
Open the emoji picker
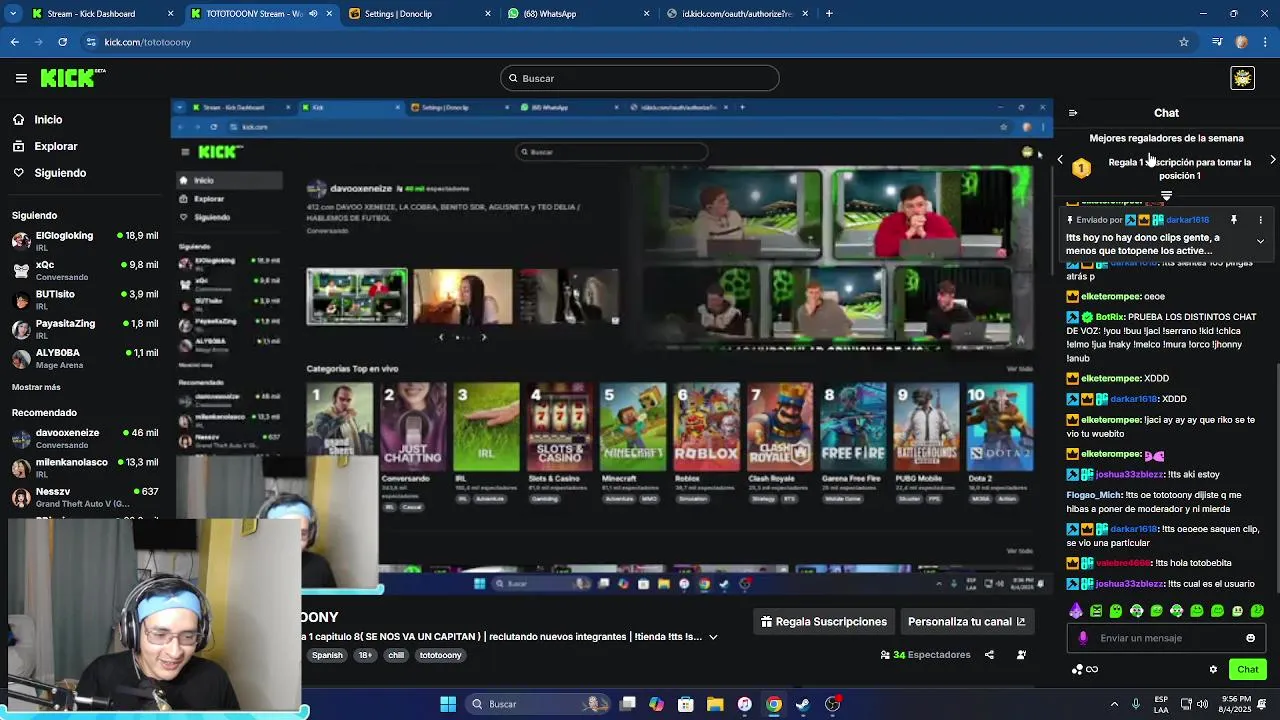click(x=1250, y=638)
